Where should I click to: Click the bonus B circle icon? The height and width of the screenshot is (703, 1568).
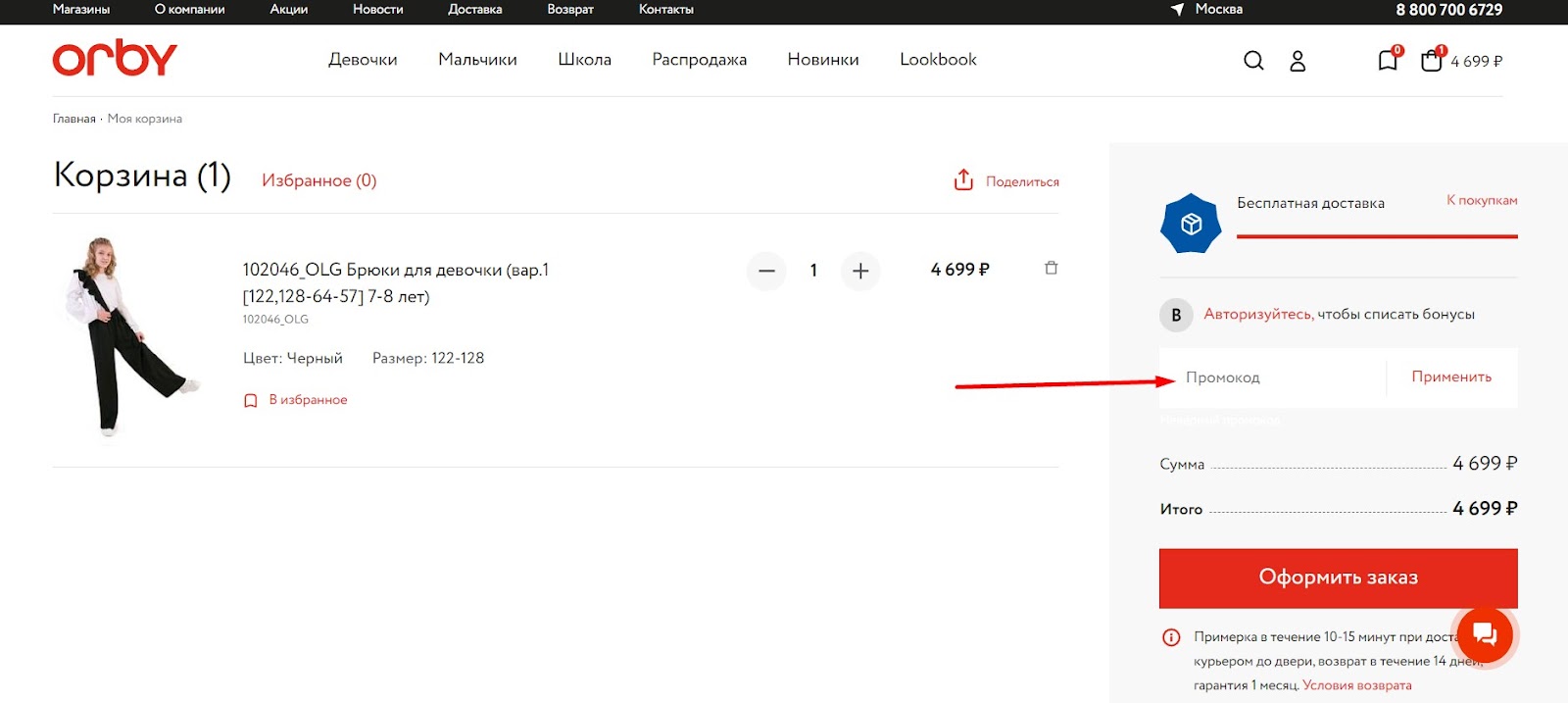pos(1176,315)
